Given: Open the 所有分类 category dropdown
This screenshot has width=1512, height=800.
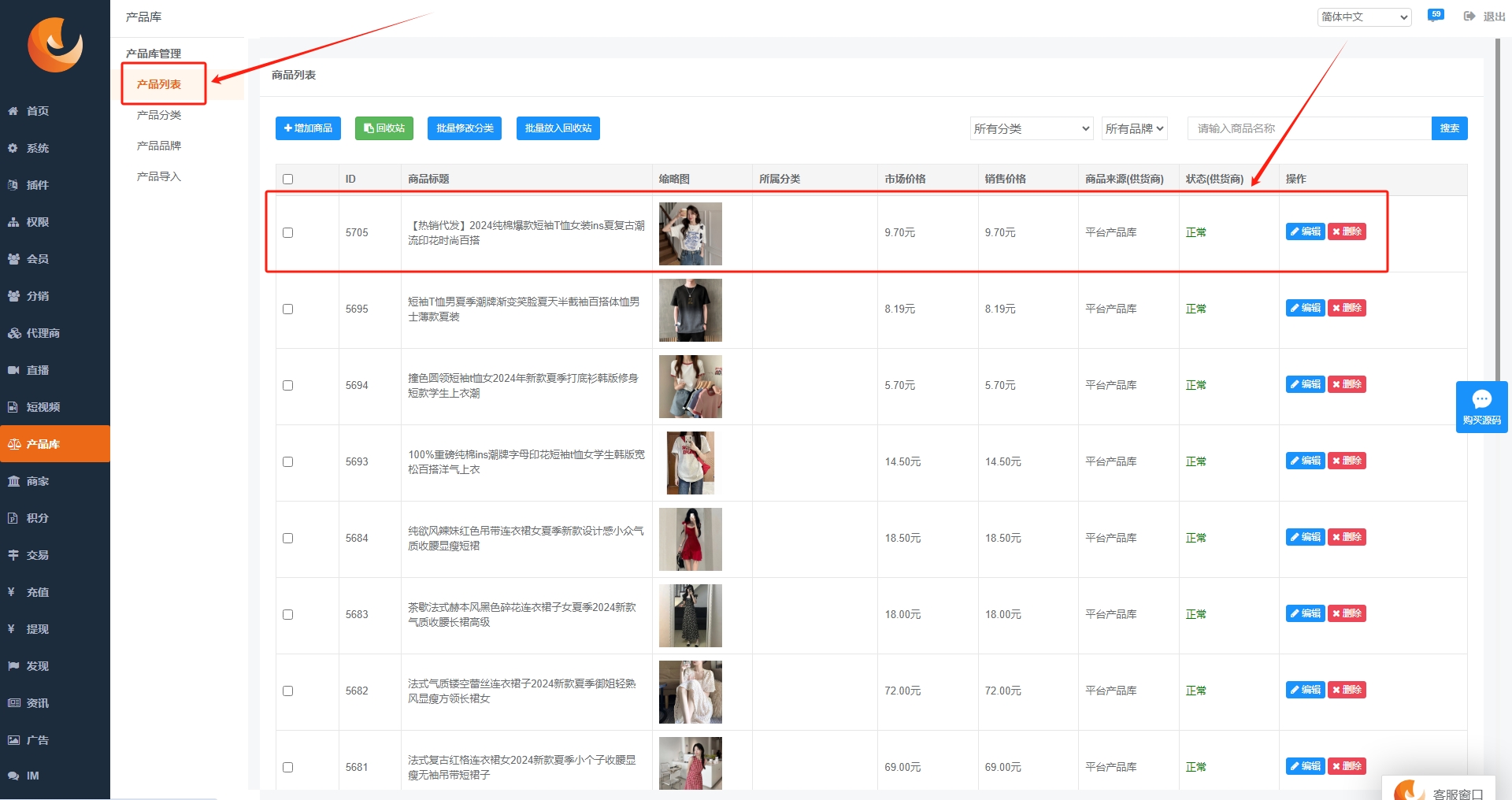Looking at the screenshot, I should (1032, 128).
